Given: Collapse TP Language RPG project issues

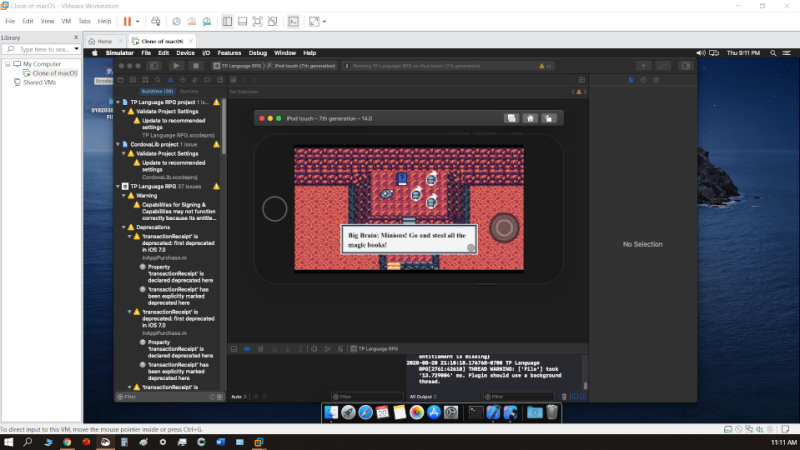Looking at the screenshot, I should (x=118, y=102).
